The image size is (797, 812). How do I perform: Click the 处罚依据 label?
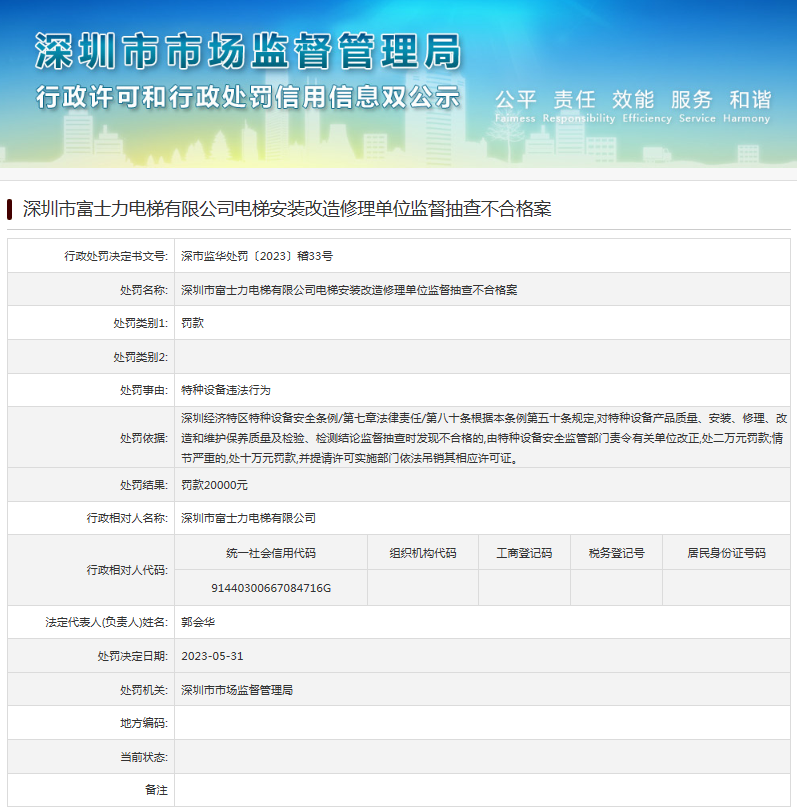tap(144, 438)
